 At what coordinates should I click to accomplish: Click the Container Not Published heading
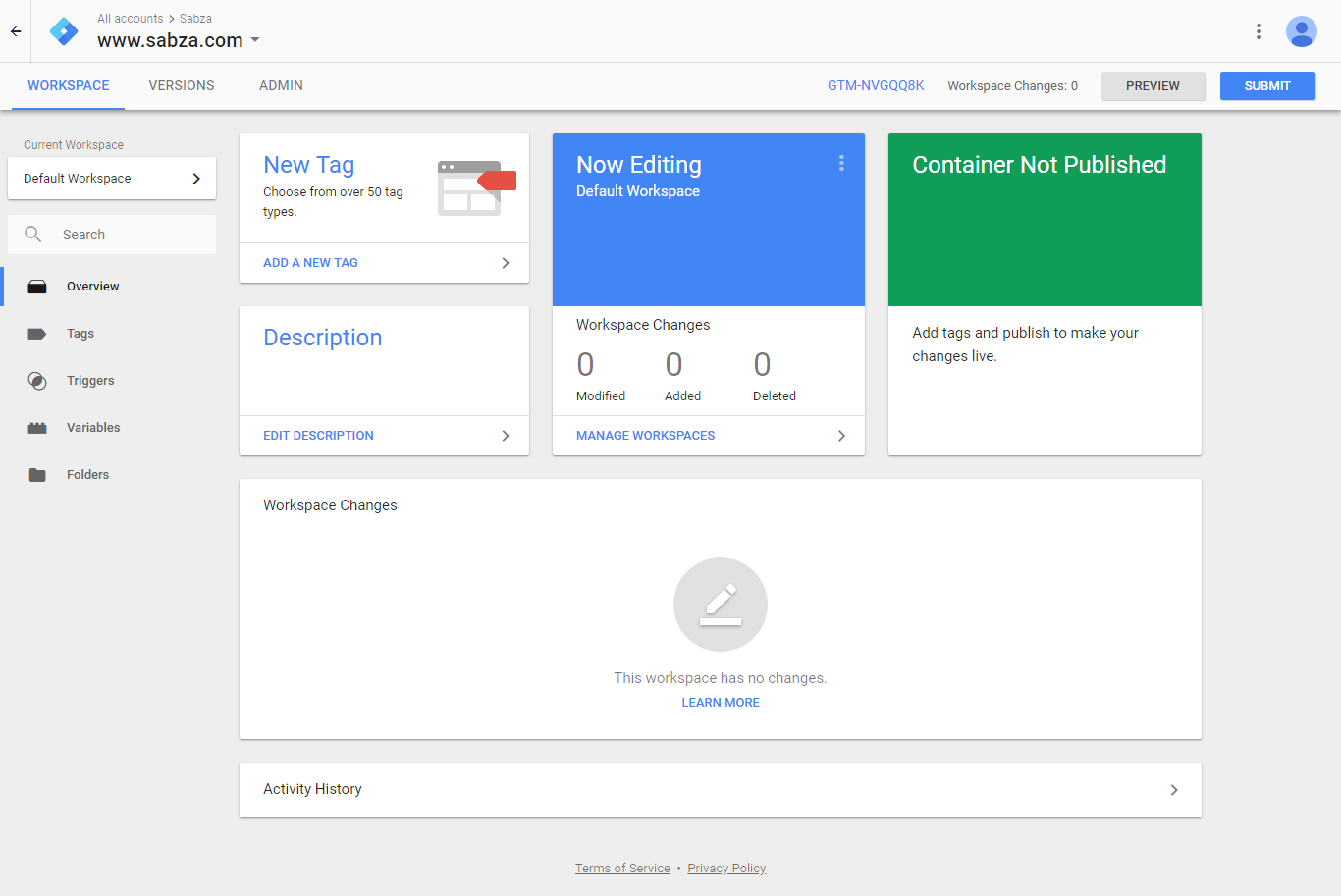pyautogui.click(x=1040, y=165)
